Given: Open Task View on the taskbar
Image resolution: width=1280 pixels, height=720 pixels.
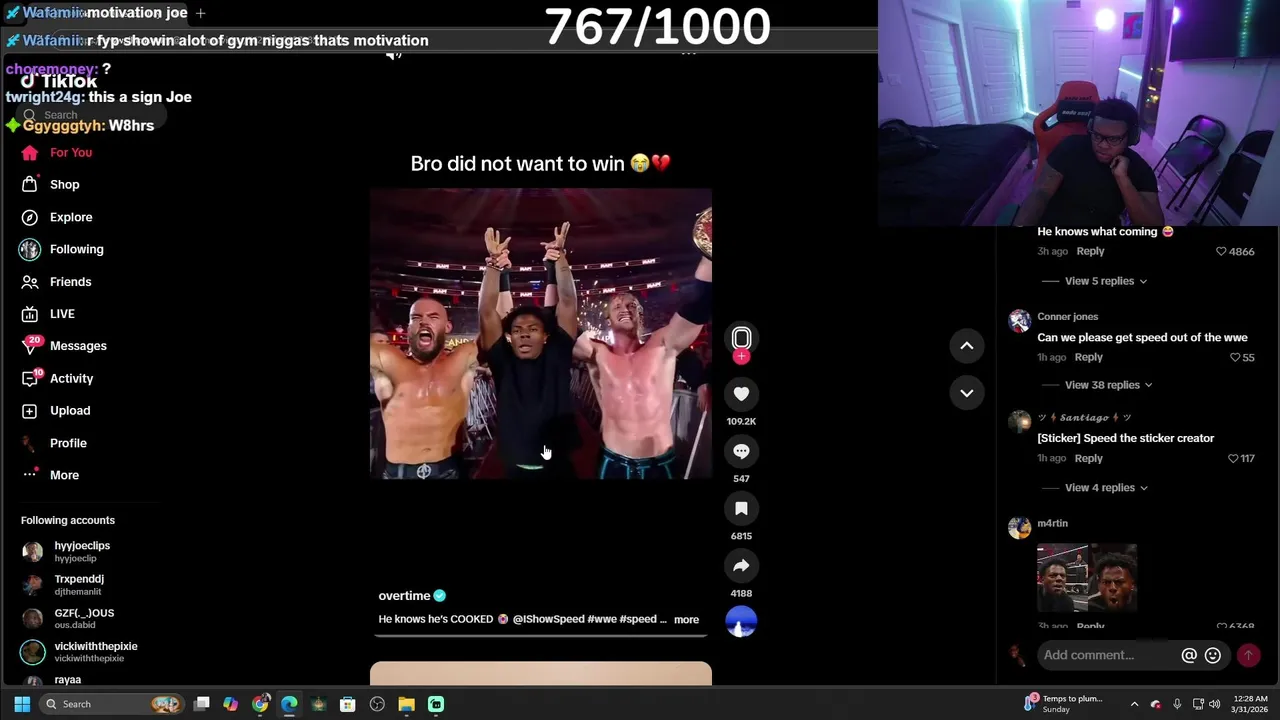Looking at the screenshot, I should click(x=202, y=704).
